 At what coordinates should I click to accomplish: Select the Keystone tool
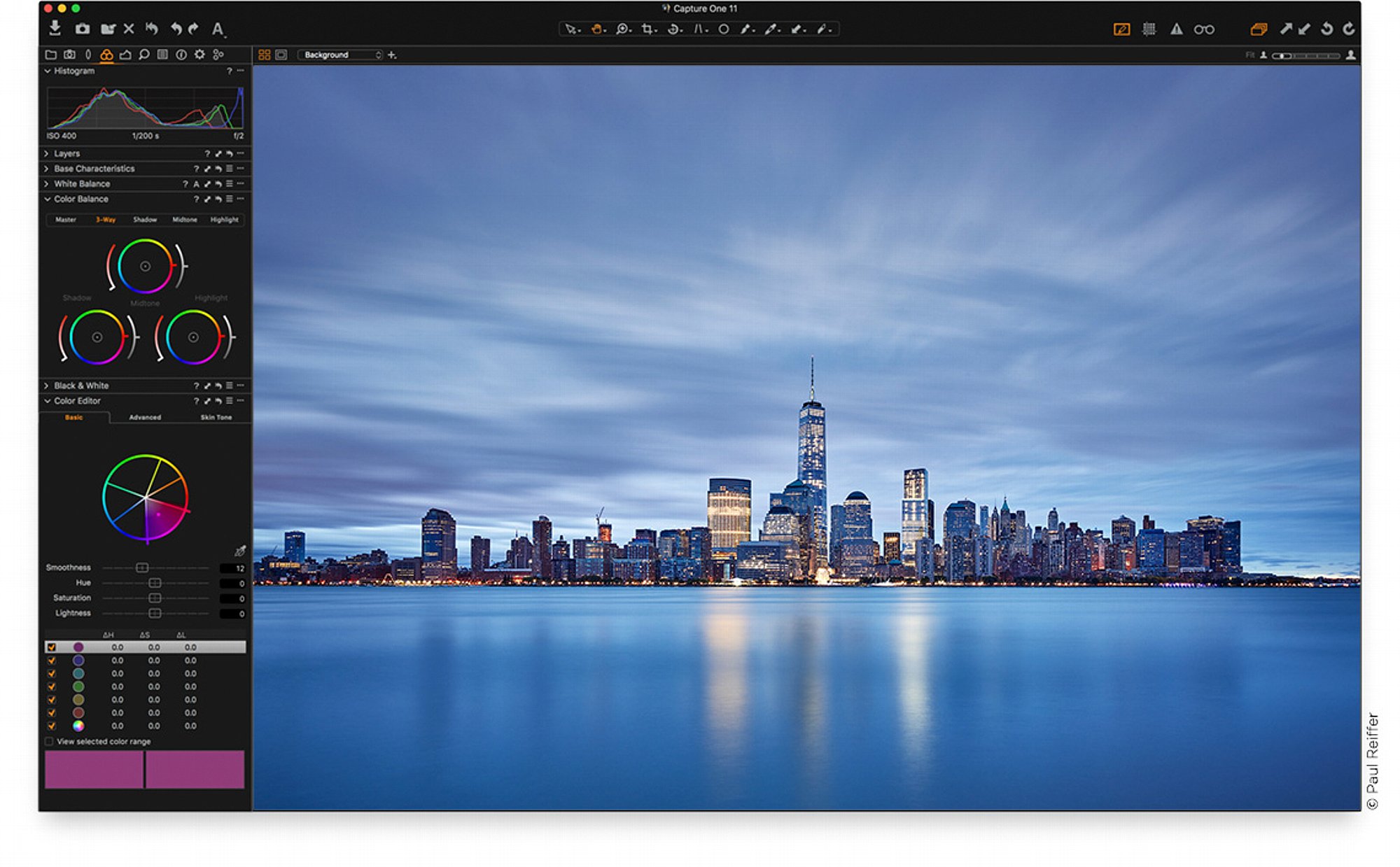tap(699, 29)
